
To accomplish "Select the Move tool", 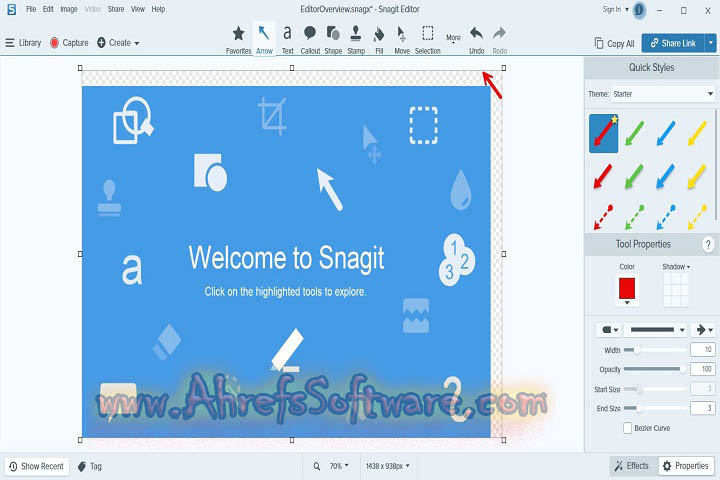I will coord(401,37).
